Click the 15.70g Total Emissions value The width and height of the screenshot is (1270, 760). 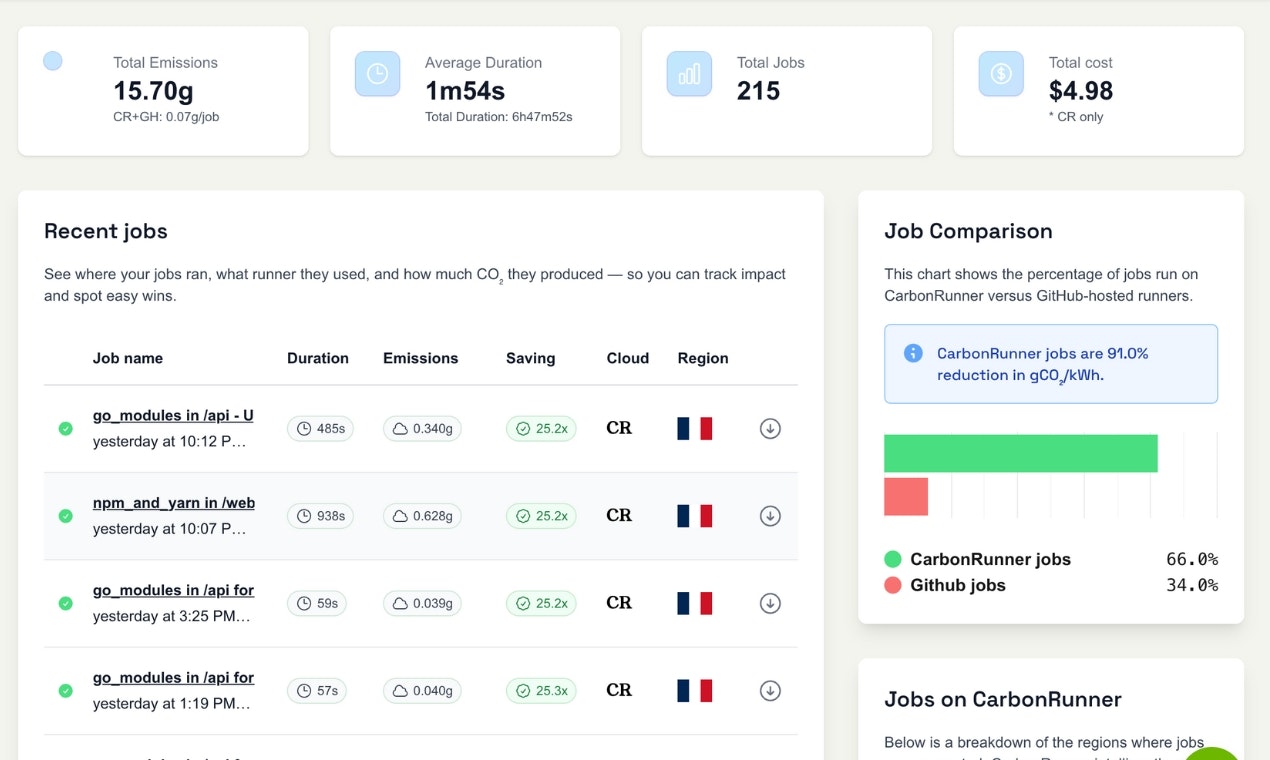[153, 91]
